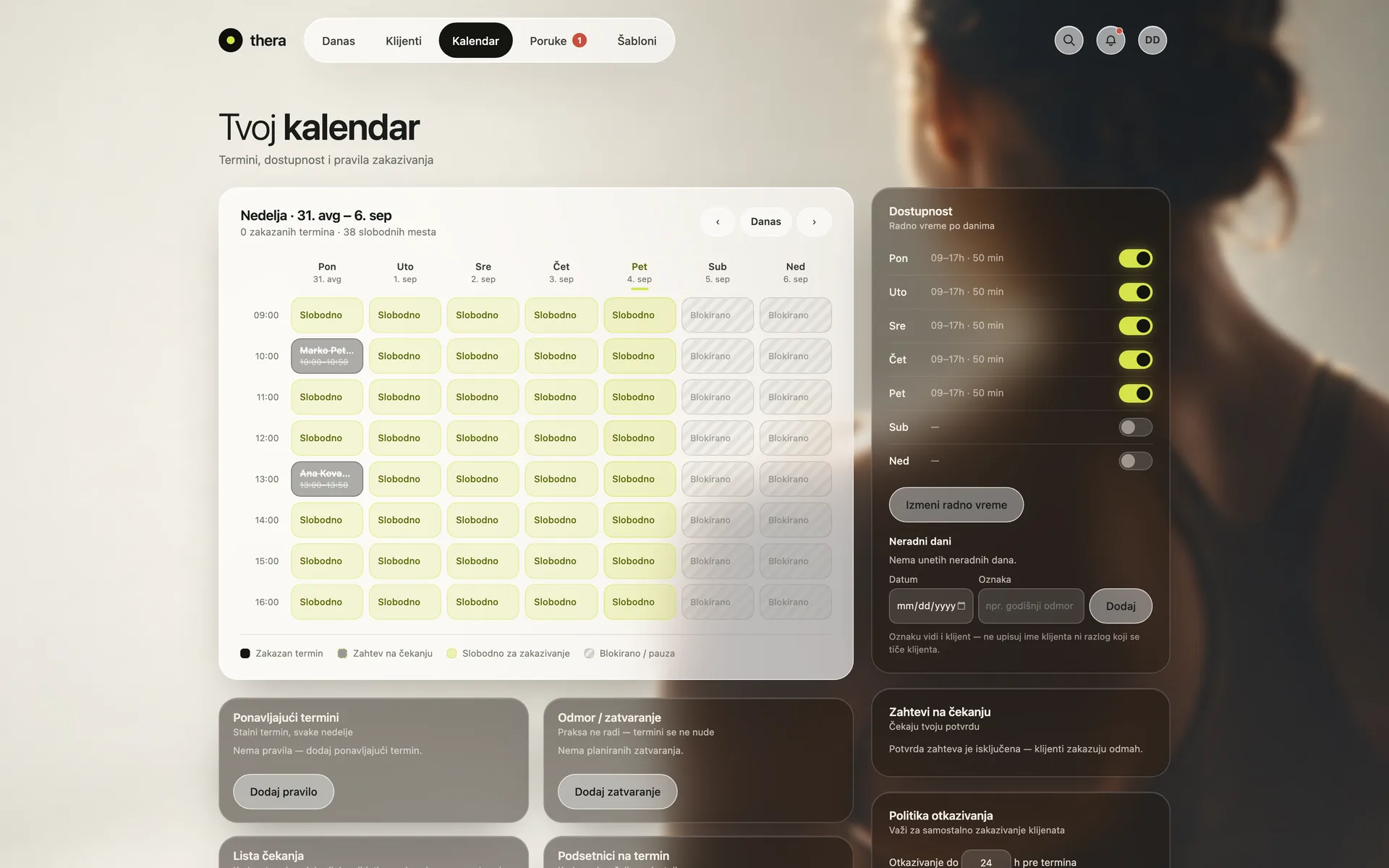Open notifications bell icon
Screen dimensions: 1389x868
pyautogui.click(x=1110, y=41)
